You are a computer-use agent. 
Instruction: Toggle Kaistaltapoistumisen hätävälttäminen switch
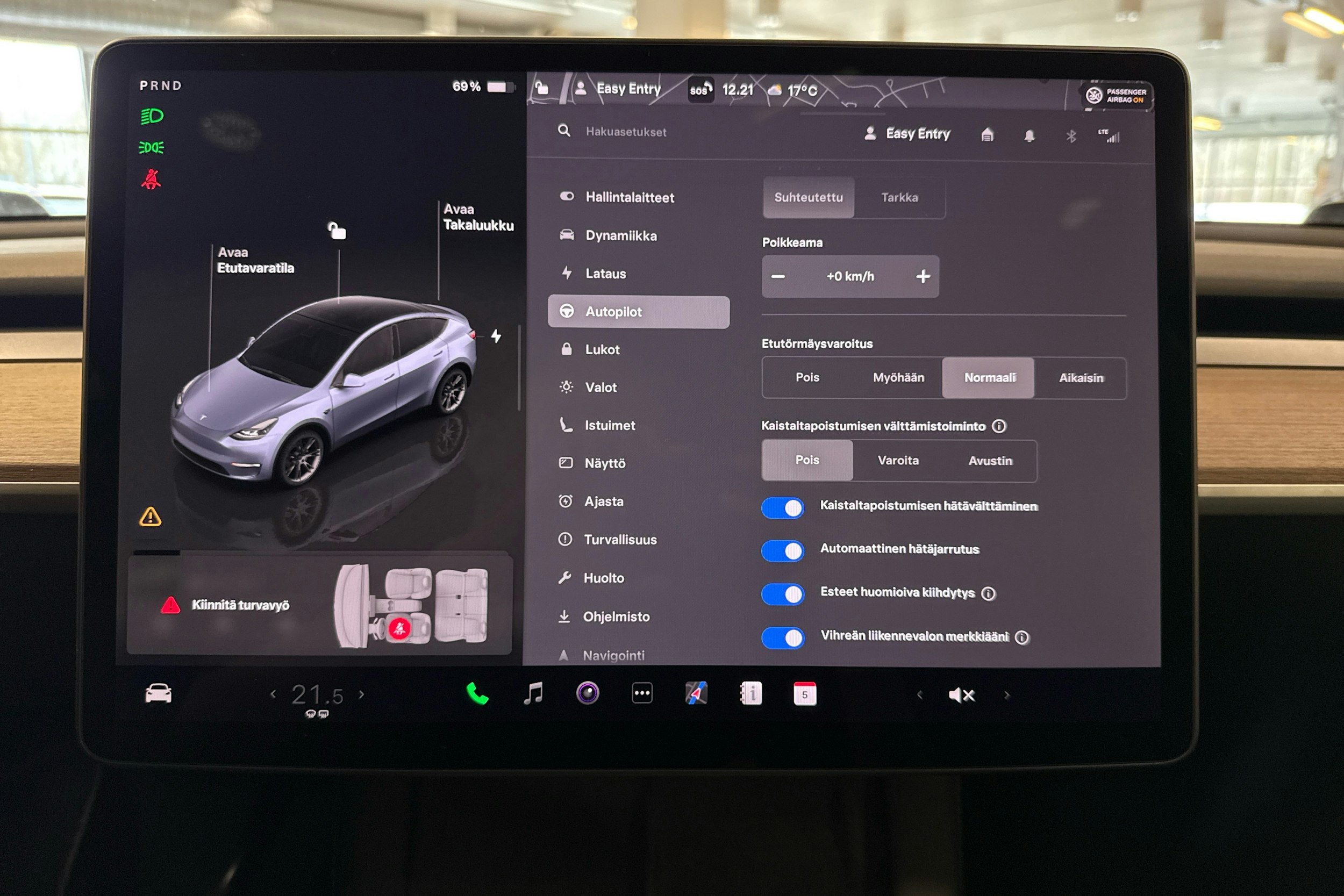782,507
